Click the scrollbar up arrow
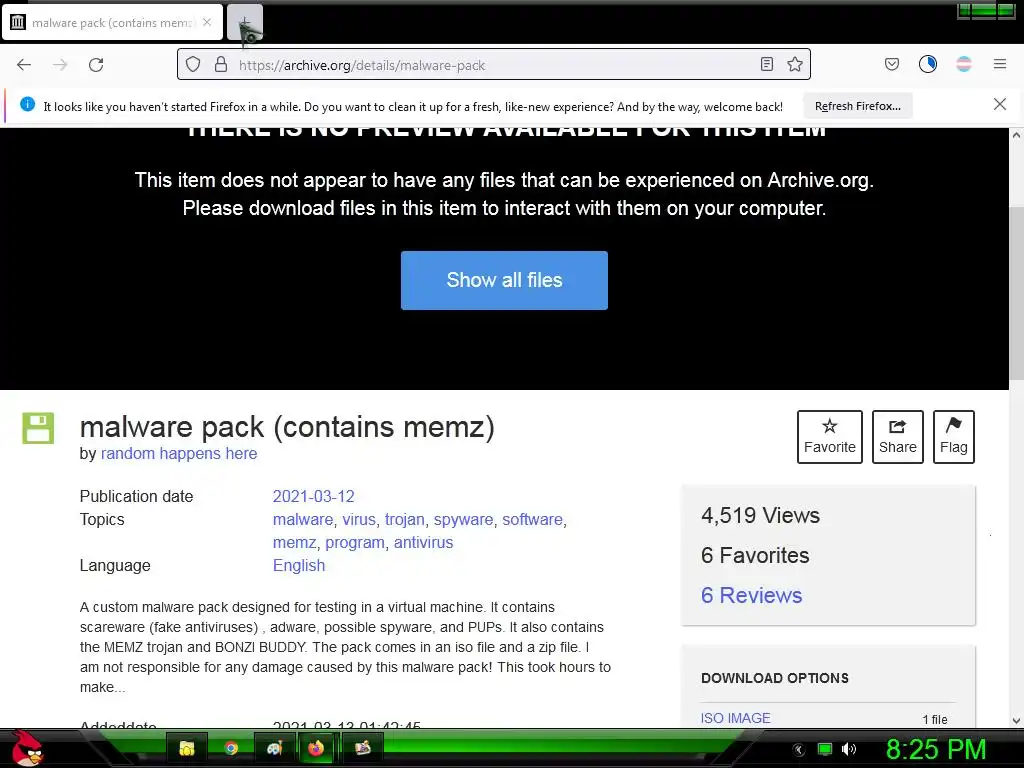This screenshot has width=1024, height=768. tap(1016, 135)
